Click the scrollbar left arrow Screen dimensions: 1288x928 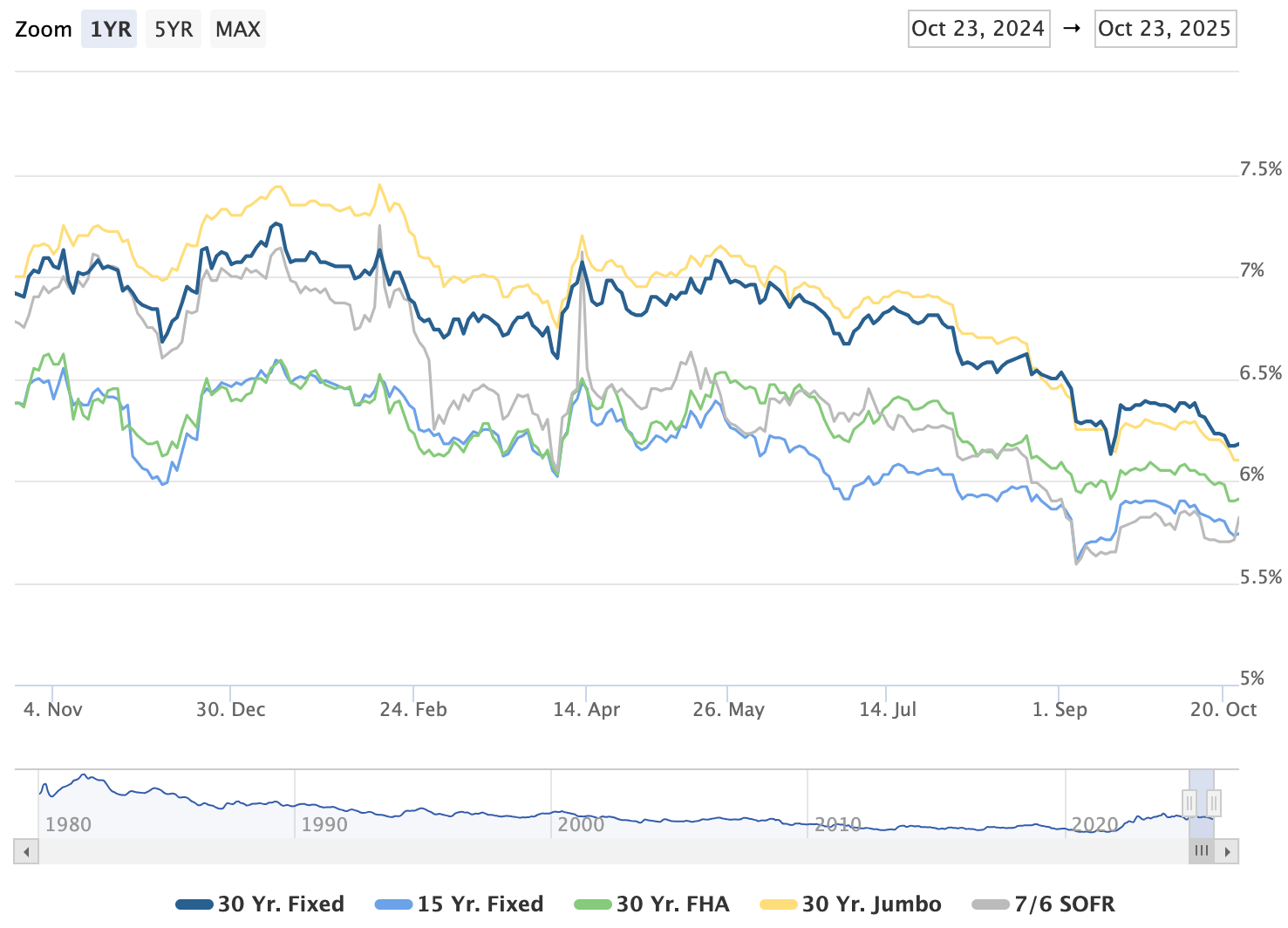pos(26,851)
